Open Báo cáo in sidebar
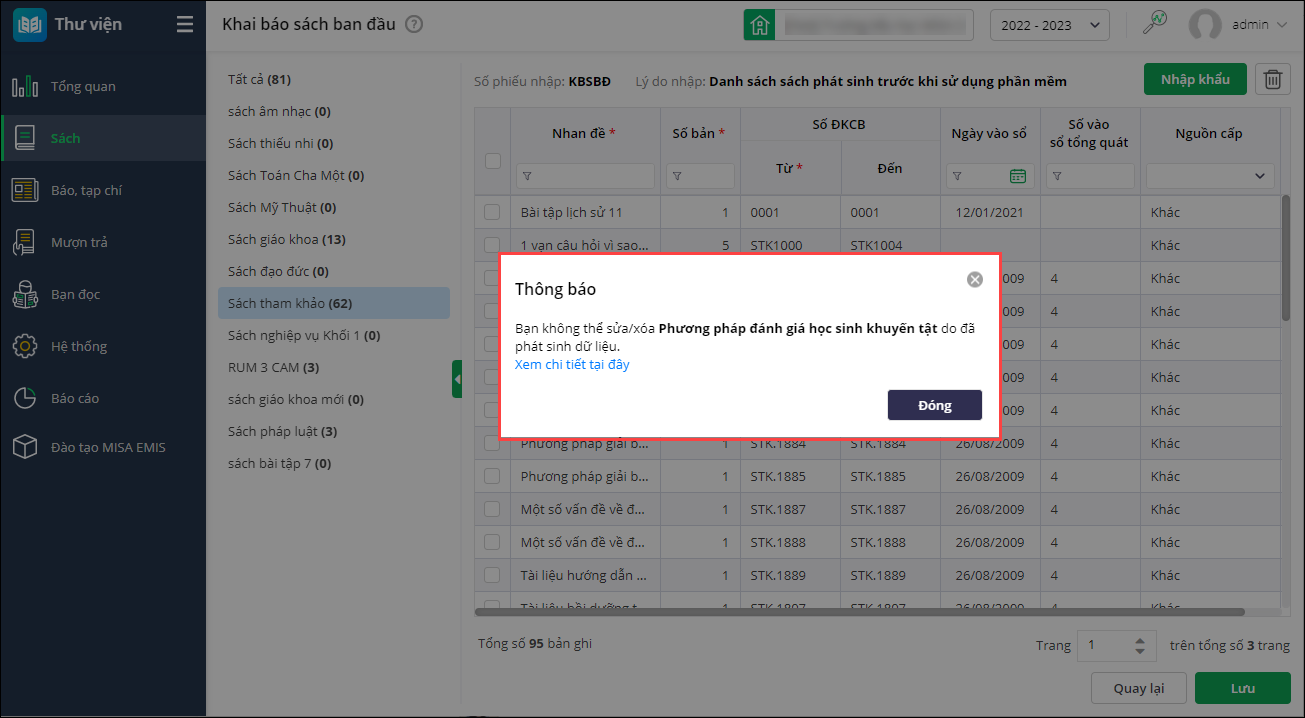This screenshot has height=718, width=1305. pyautogui.click(x=103, y=398)
